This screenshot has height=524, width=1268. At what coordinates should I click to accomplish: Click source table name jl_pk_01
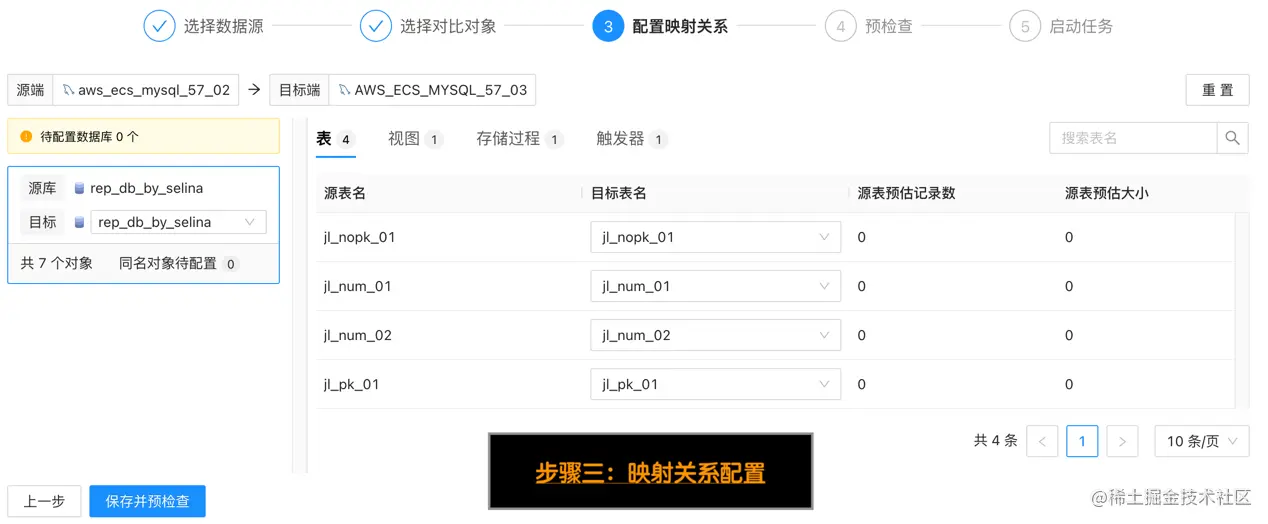click(352, 384)
